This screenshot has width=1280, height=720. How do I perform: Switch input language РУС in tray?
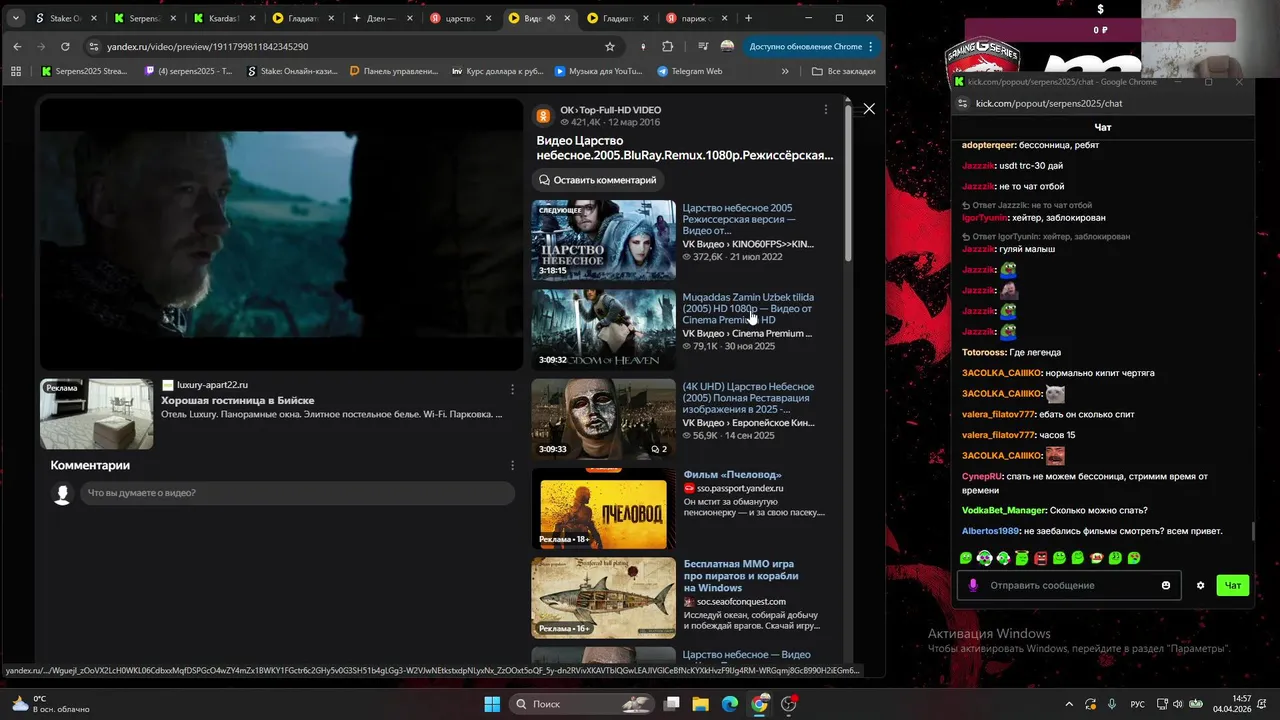pos(1137,704)
